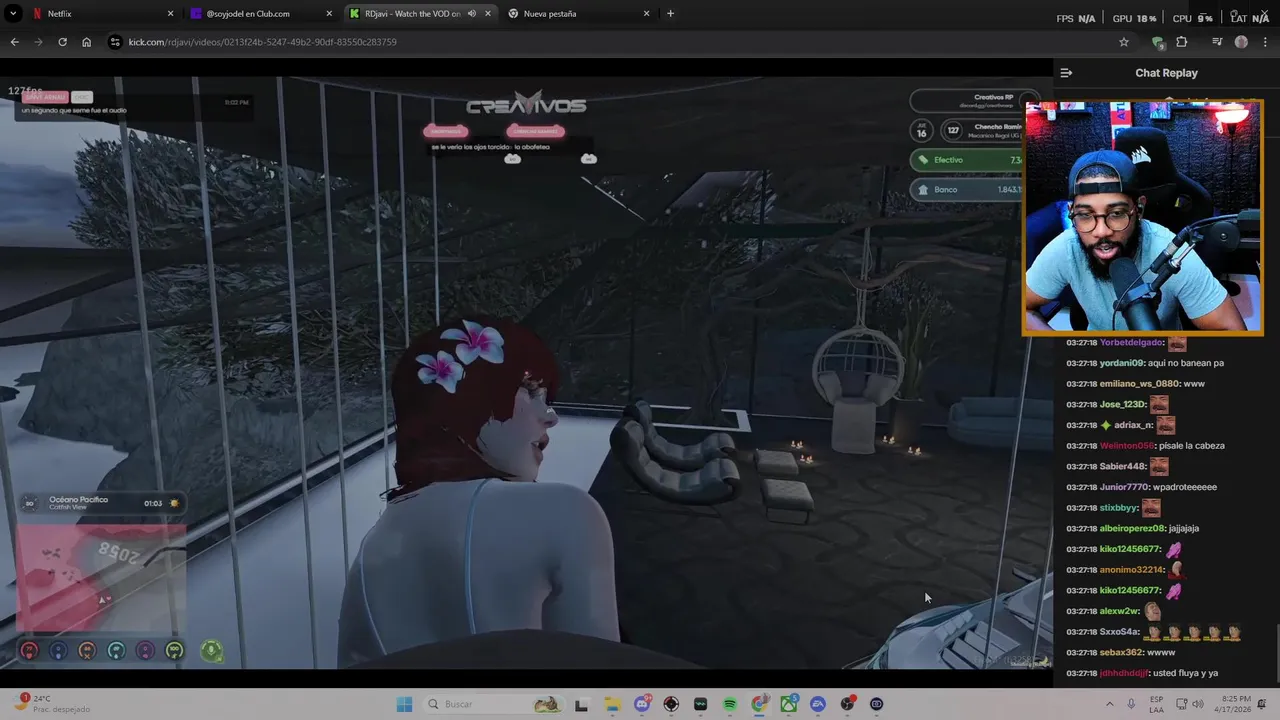The height and width of the screenshot is (720, 1280).
Task: Collapse the Chat Replay panel arrow
Action: (1066, 73)
